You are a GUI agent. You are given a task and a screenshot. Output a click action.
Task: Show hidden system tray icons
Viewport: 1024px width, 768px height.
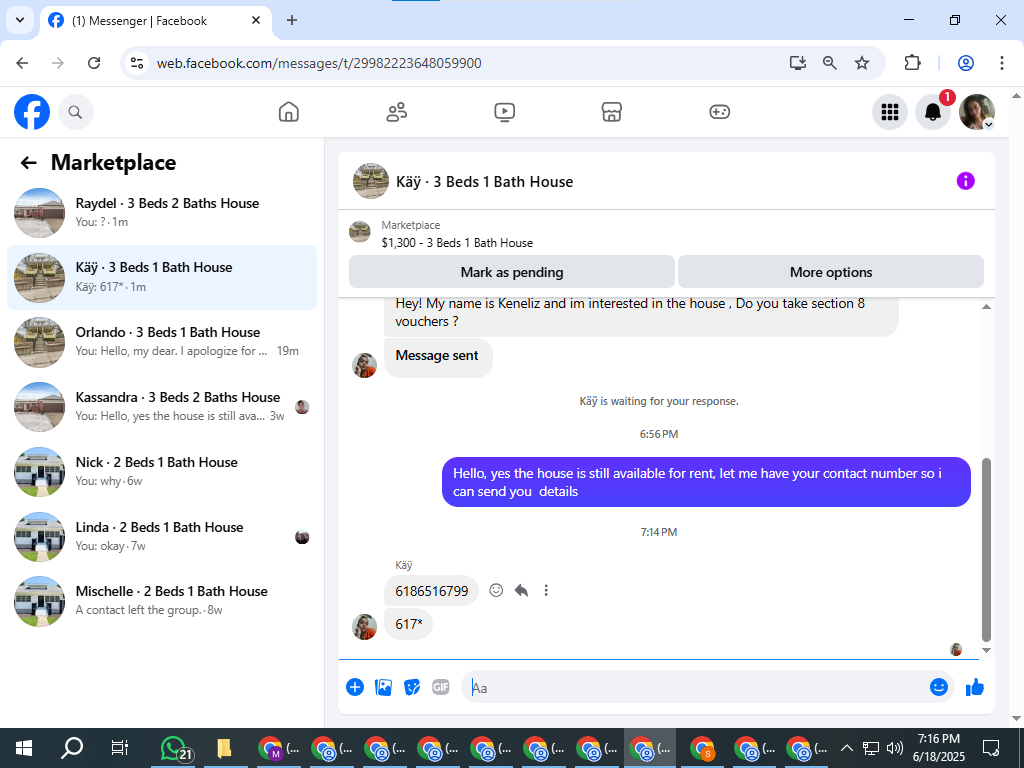[x=846, y=748]
